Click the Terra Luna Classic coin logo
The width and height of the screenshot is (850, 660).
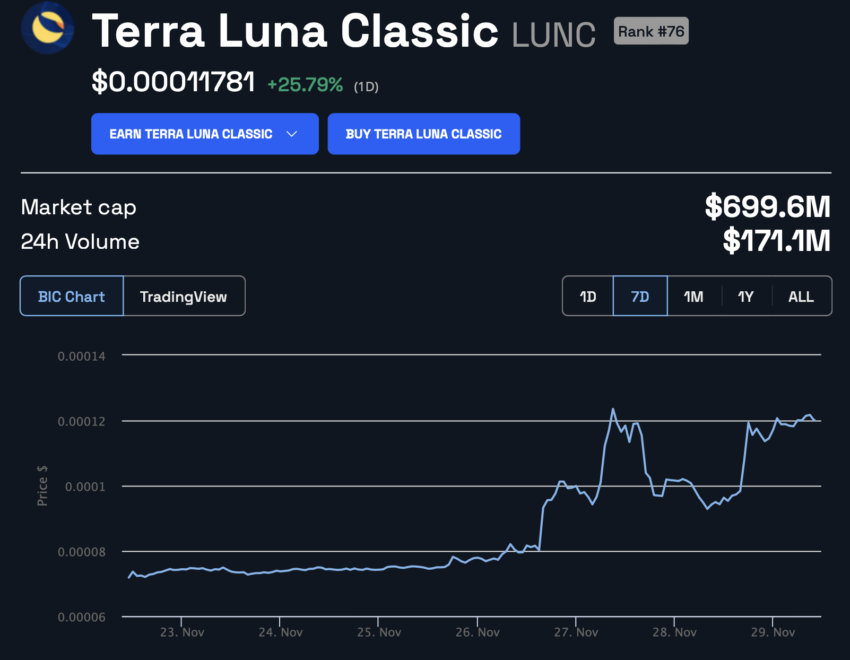click(47, 31)
